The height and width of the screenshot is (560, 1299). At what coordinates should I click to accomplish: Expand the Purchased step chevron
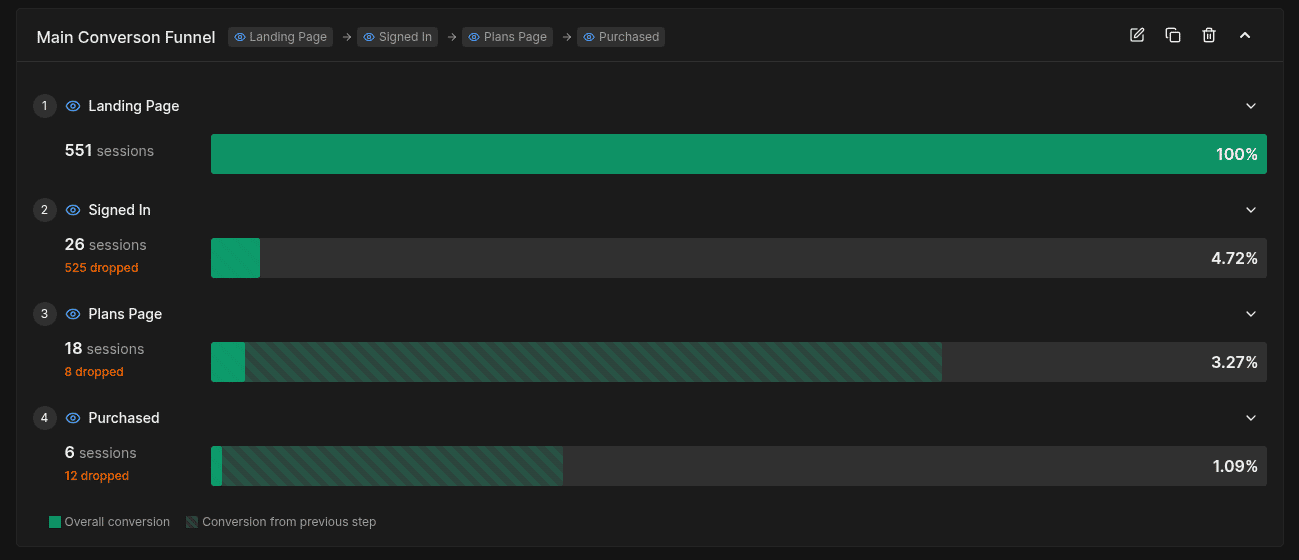point(1250,418)
